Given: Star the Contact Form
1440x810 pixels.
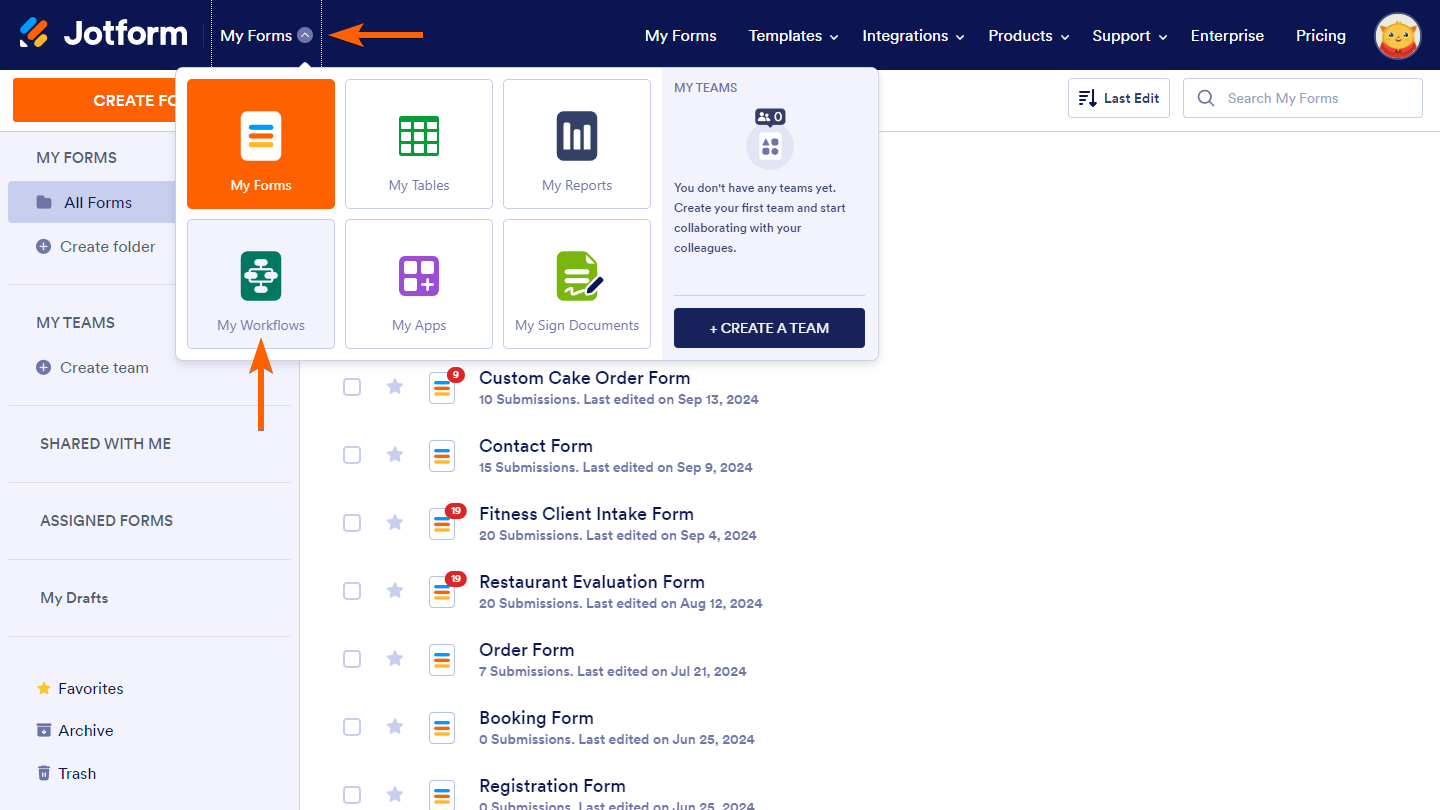Looking at the screenshot, I should pyautogui.click(x=395, y=454).
